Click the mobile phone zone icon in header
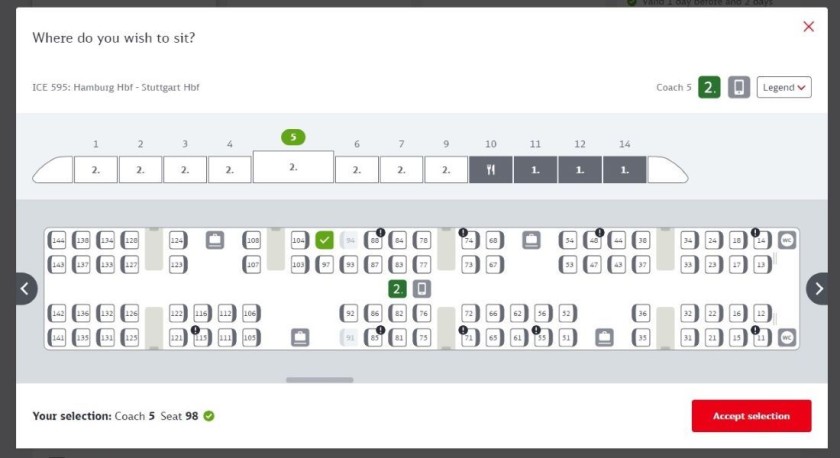The height and width of the screenshot is (458, 840). (738, 87)
